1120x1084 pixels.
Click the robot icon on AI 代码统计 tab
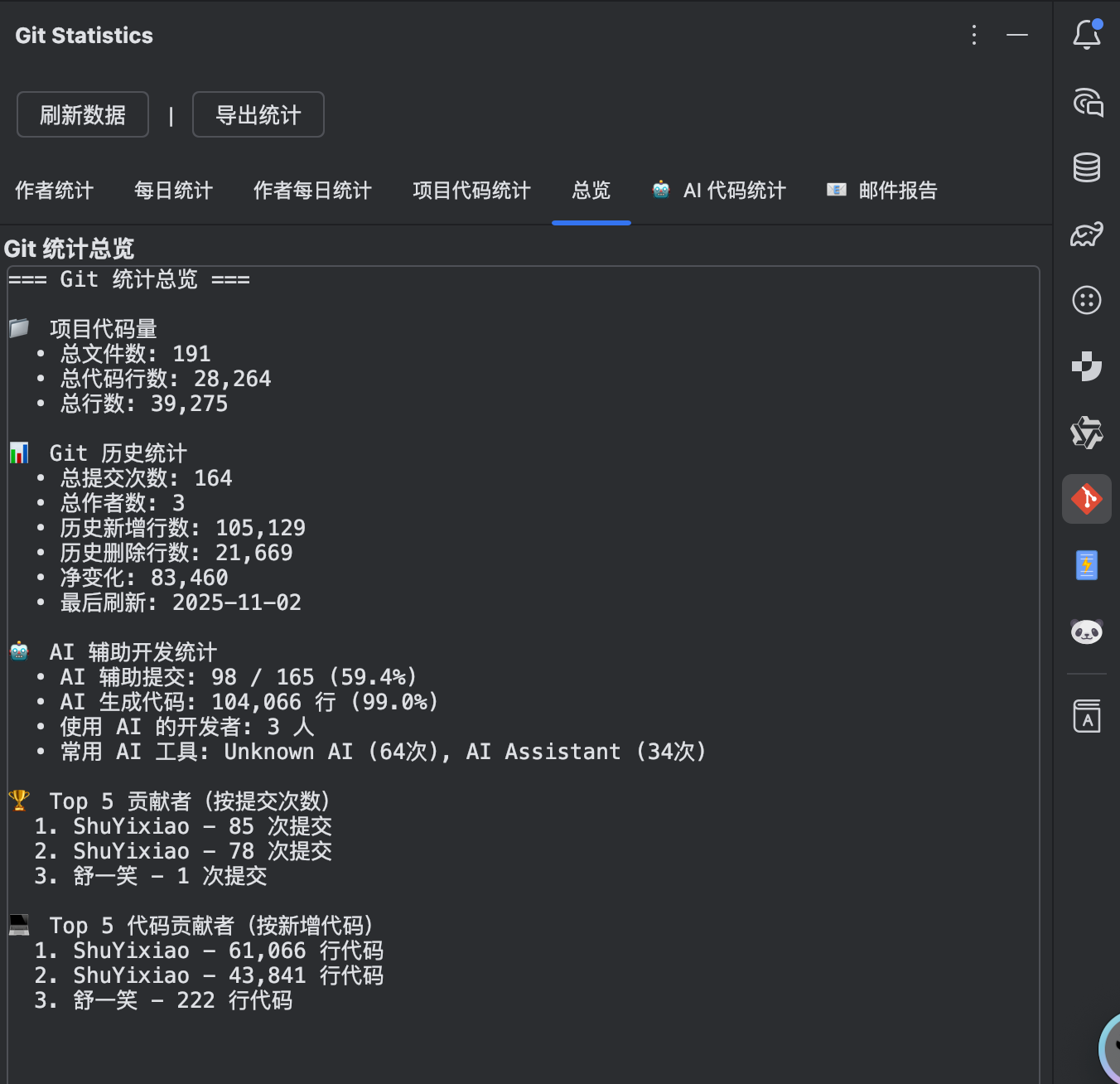[x=660, y=190]
